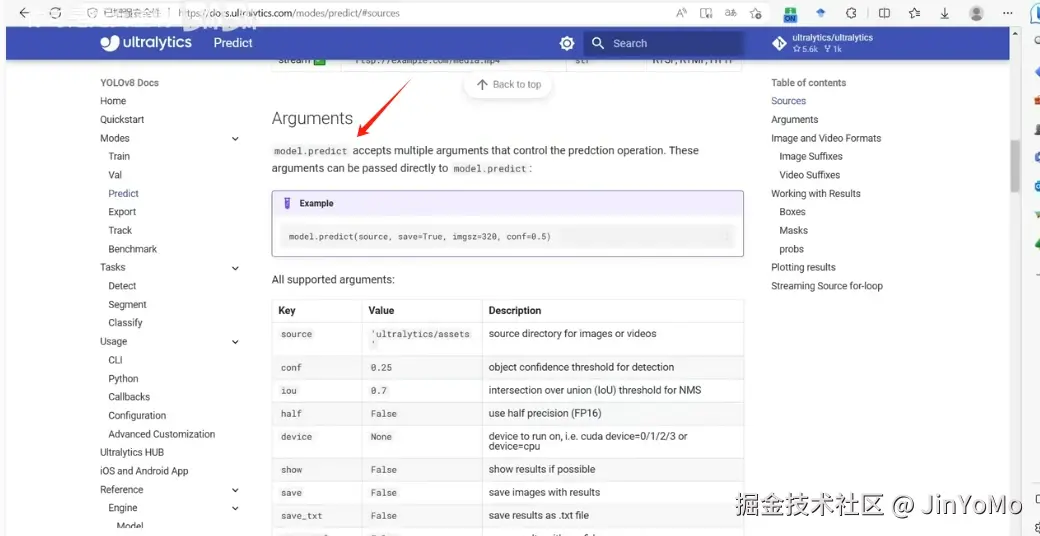Open Quickstart in the sidebar

pyautogui.click(x=122, y=119)
